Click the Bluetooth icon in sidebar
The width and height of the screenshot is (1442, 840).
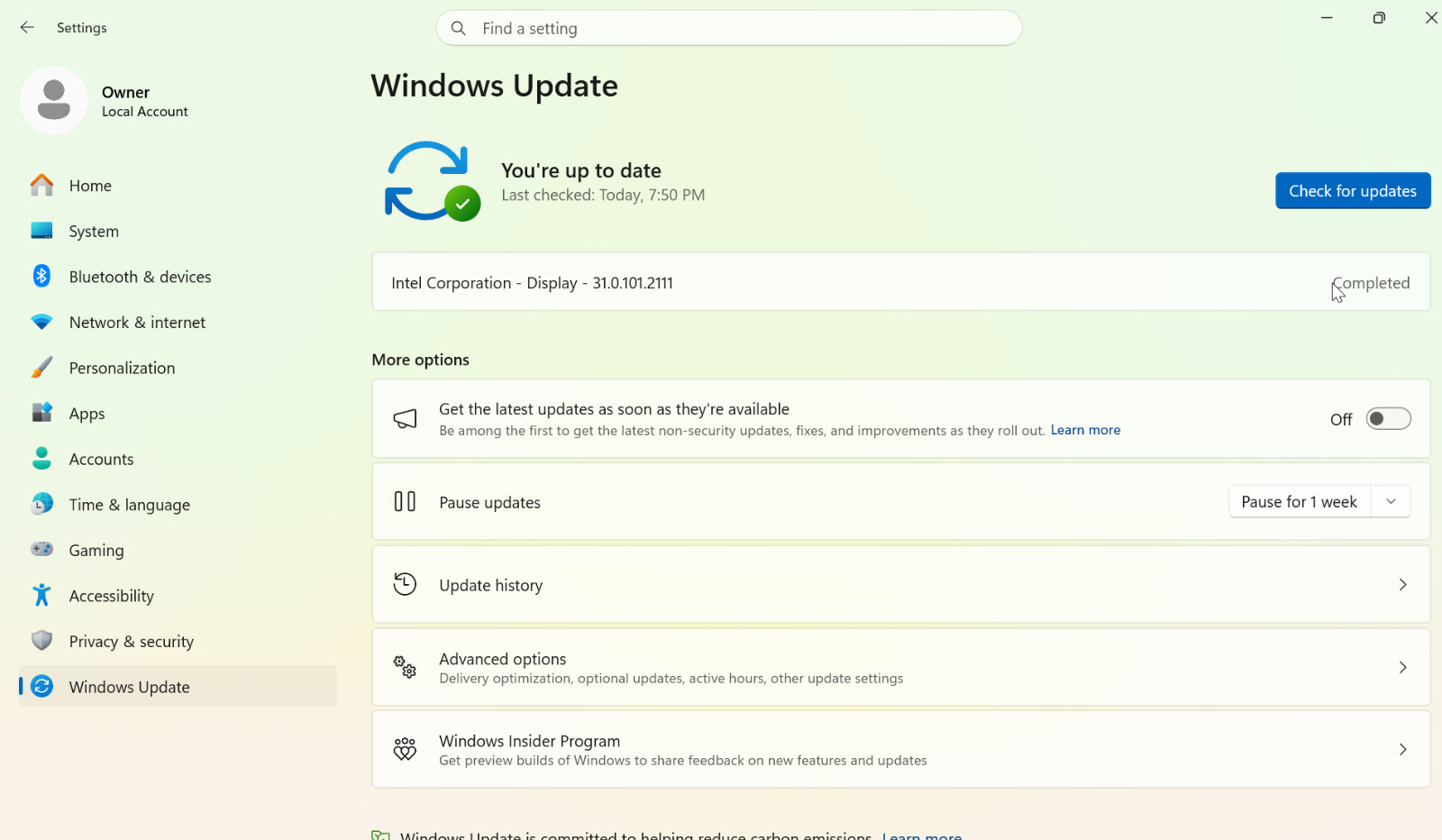click(x=41, y=277)
